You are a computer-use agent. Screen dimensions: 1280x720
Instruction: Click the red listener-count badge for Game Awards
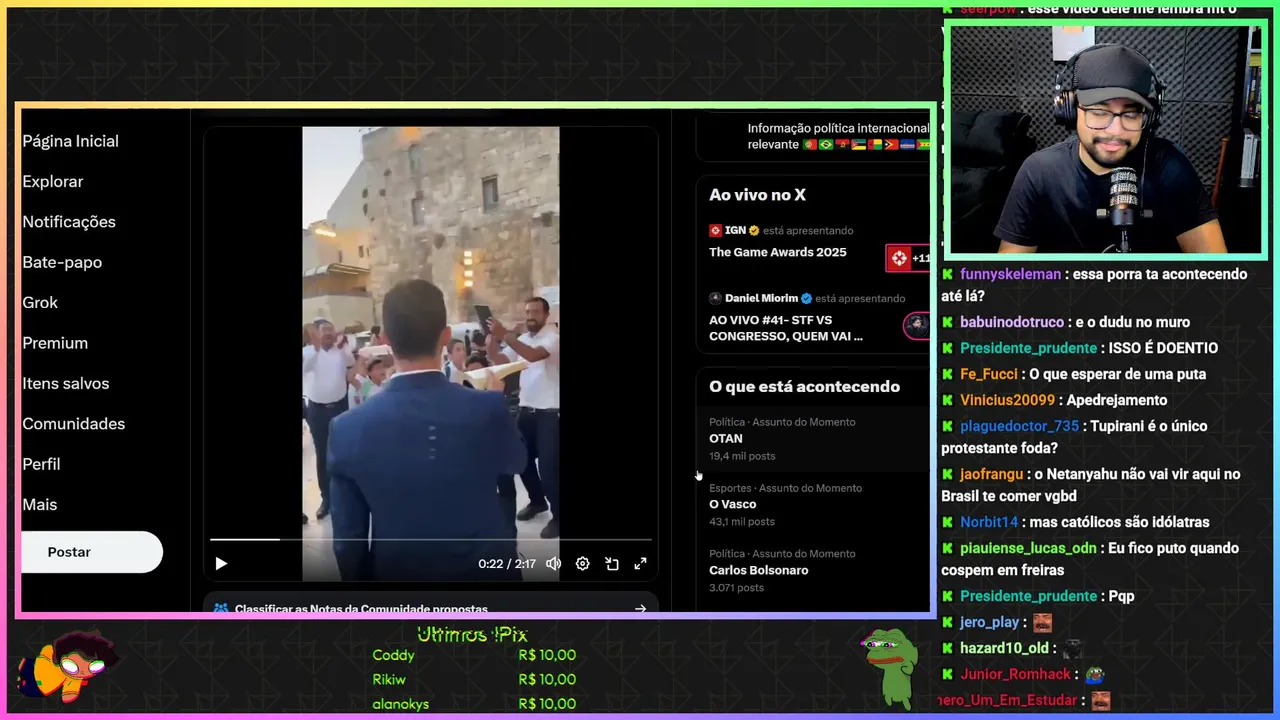coord(908,258)
